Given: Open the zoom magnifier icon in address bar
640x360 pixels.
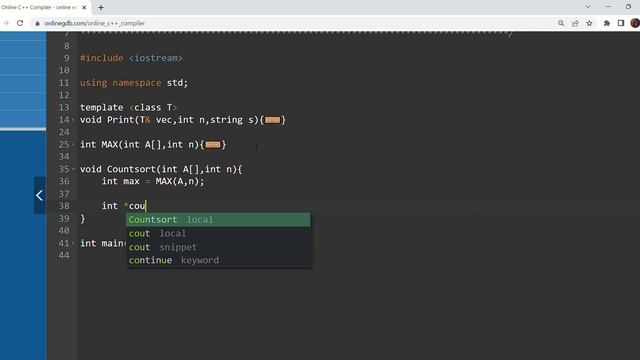Looking at the screenshot, I should pyautogui.click(x=561, y=23).
